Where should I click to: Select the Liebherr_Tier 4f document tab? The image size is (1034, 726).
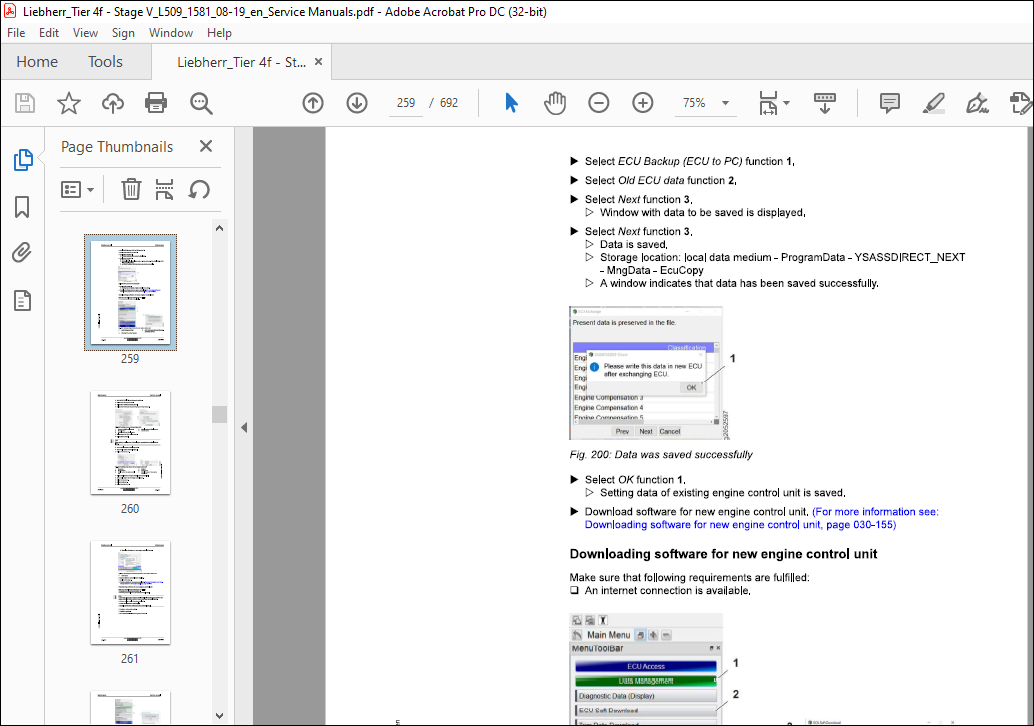coord(241,63)
